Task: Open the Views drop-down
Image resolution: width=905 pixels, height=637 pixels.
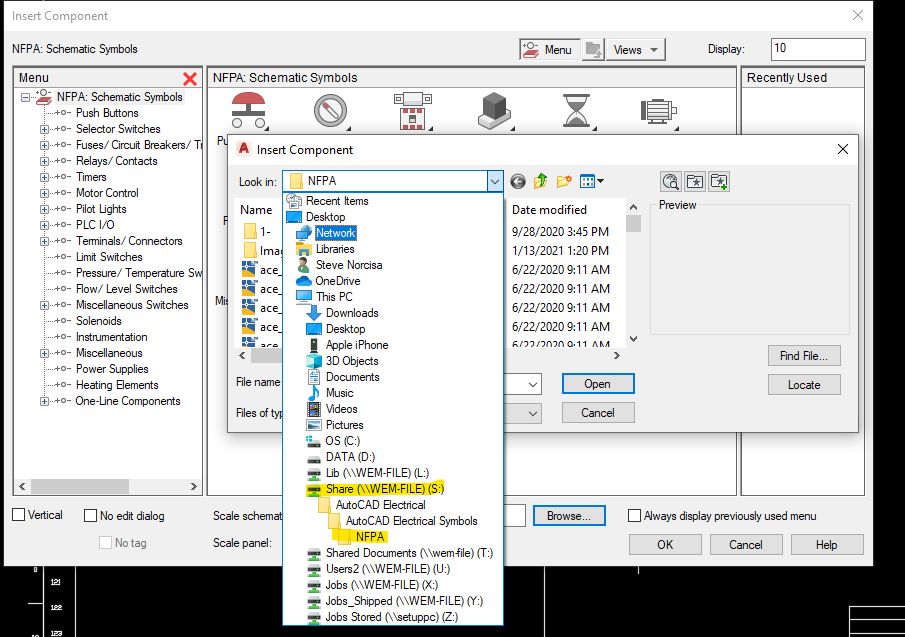Action: [x=635, y=48]
